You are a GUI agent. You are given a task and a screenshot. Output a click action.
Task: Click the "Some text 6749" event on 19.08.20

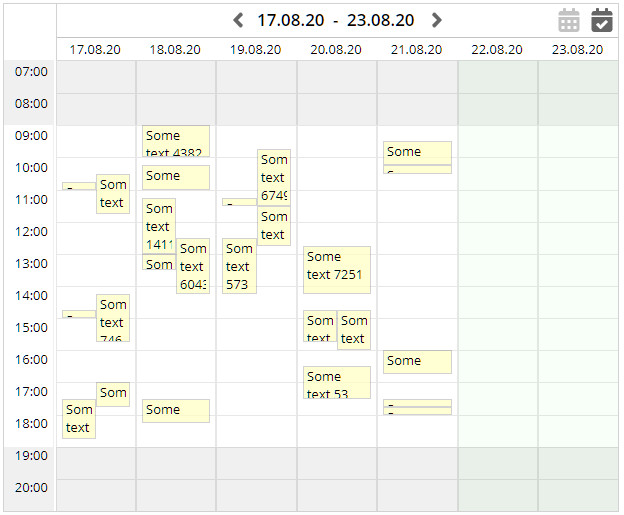click(274, 177)
